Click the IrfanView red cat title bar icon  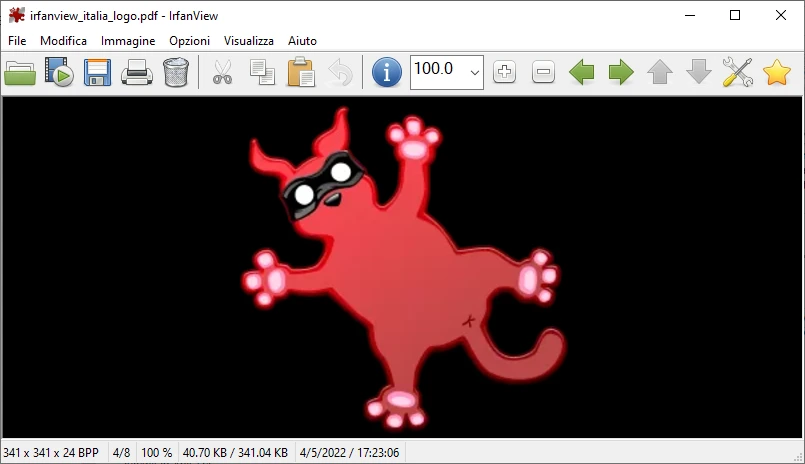[x=17, y=15]
